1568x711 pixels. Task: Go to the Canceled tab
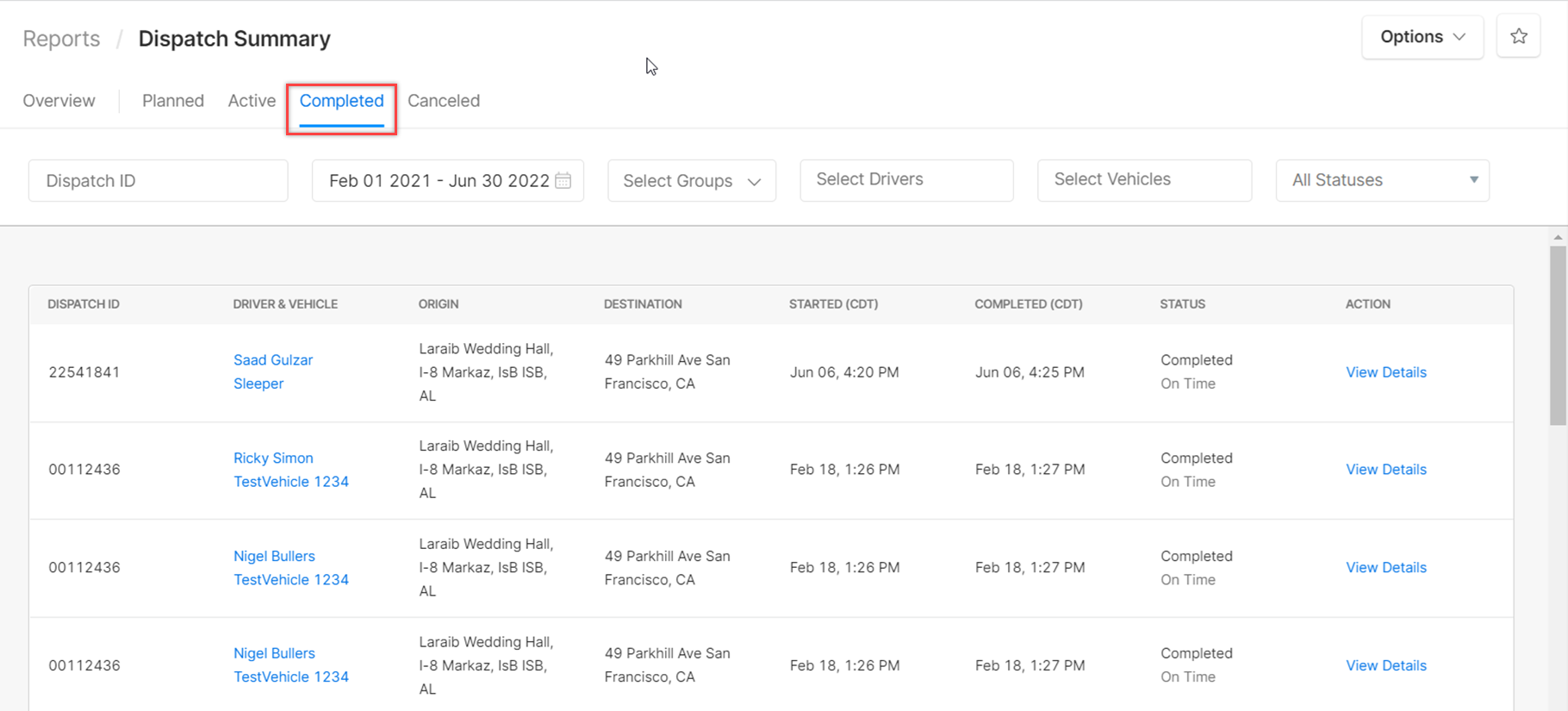444,101
